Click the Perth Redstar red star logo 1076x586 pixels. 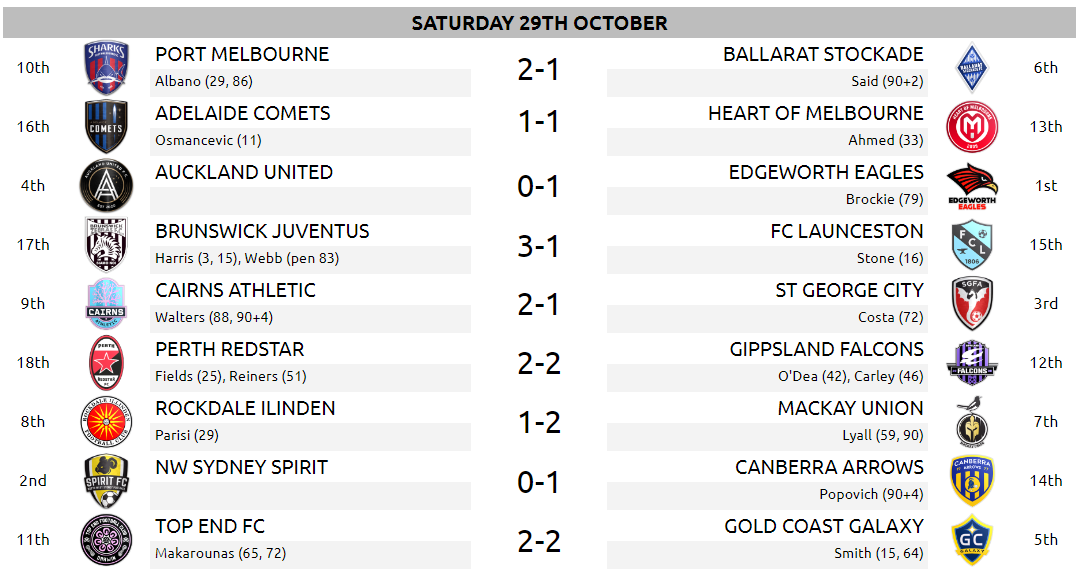click(x=106, y=362)
